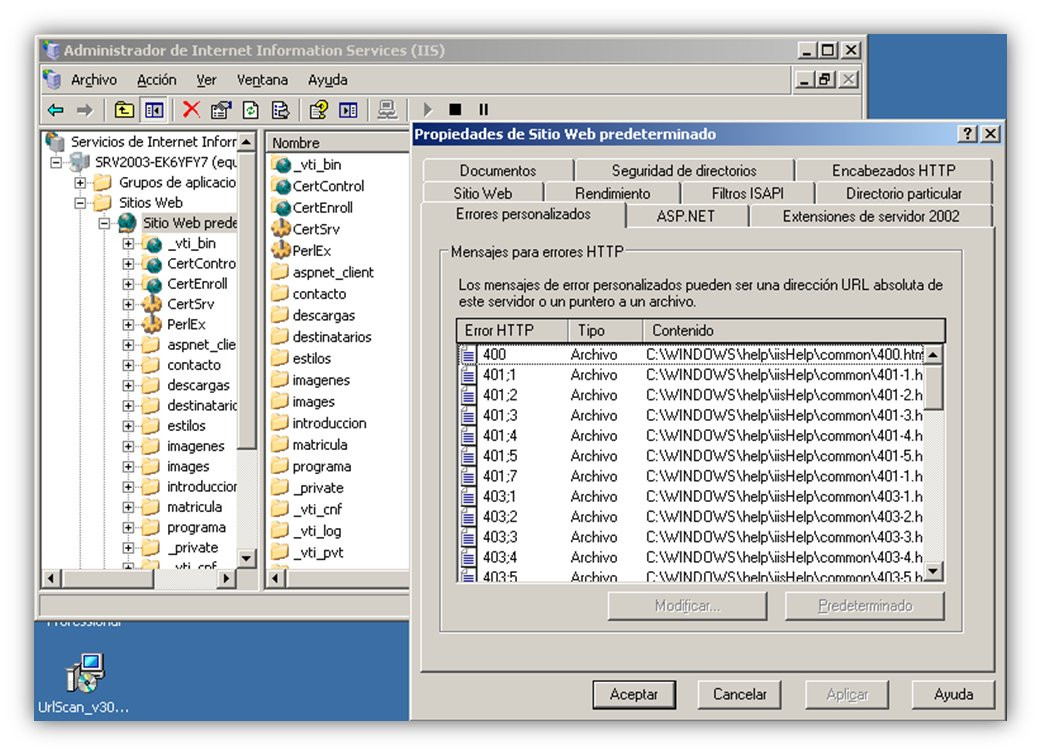Expand the PerlEx tree node
The height and width of the screenshot is (755, 1041).
[x=128, y=325]
